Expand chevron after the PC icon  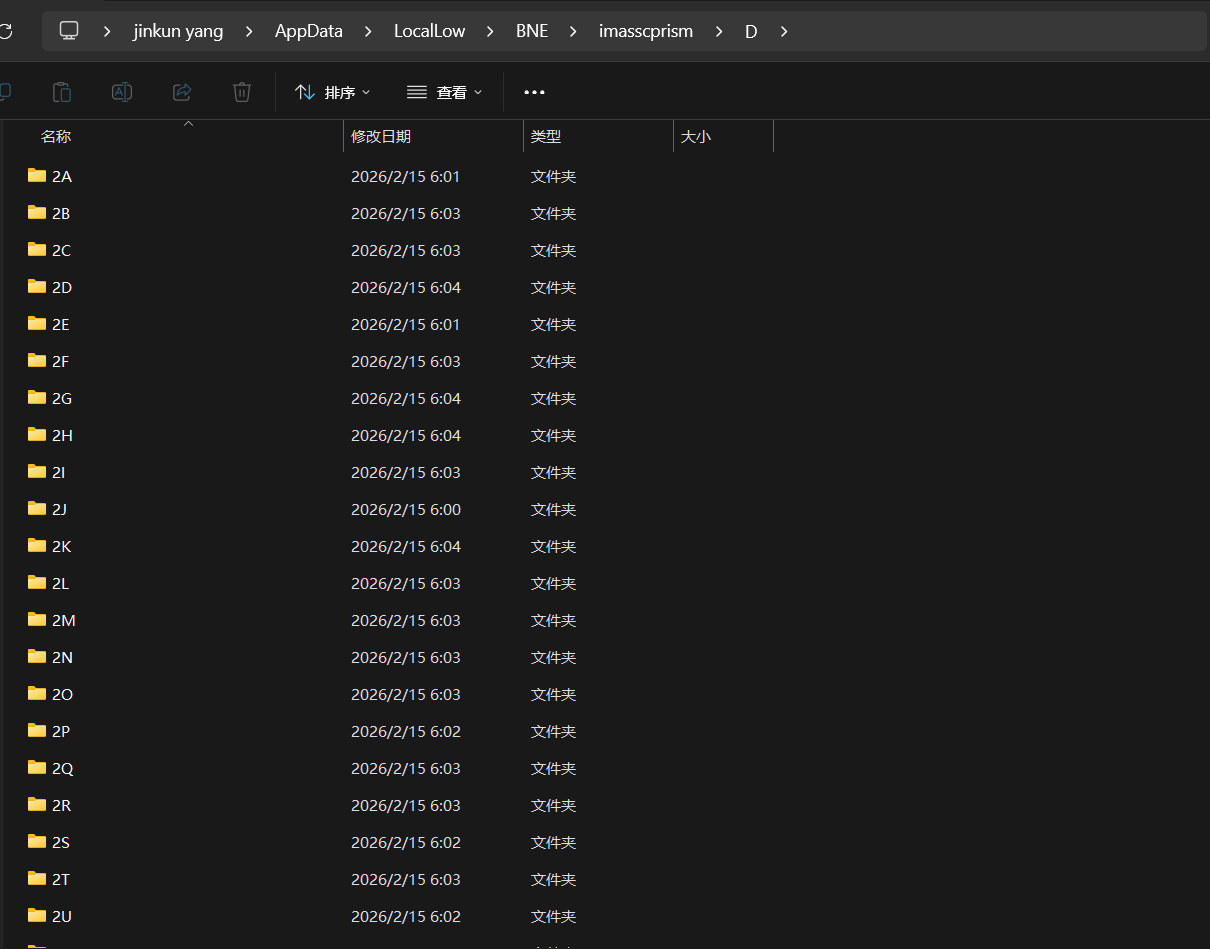[x=107, y=31]
